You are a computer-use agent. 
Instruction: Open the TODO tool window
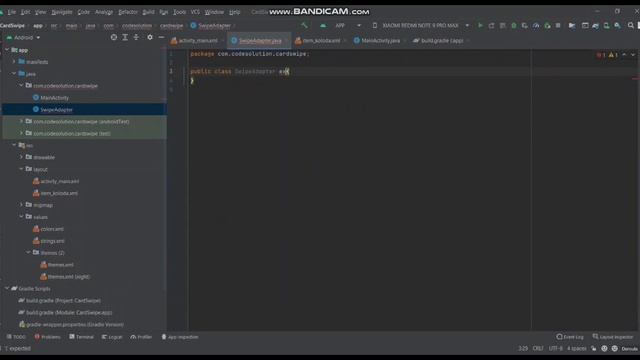pos(16,337)
